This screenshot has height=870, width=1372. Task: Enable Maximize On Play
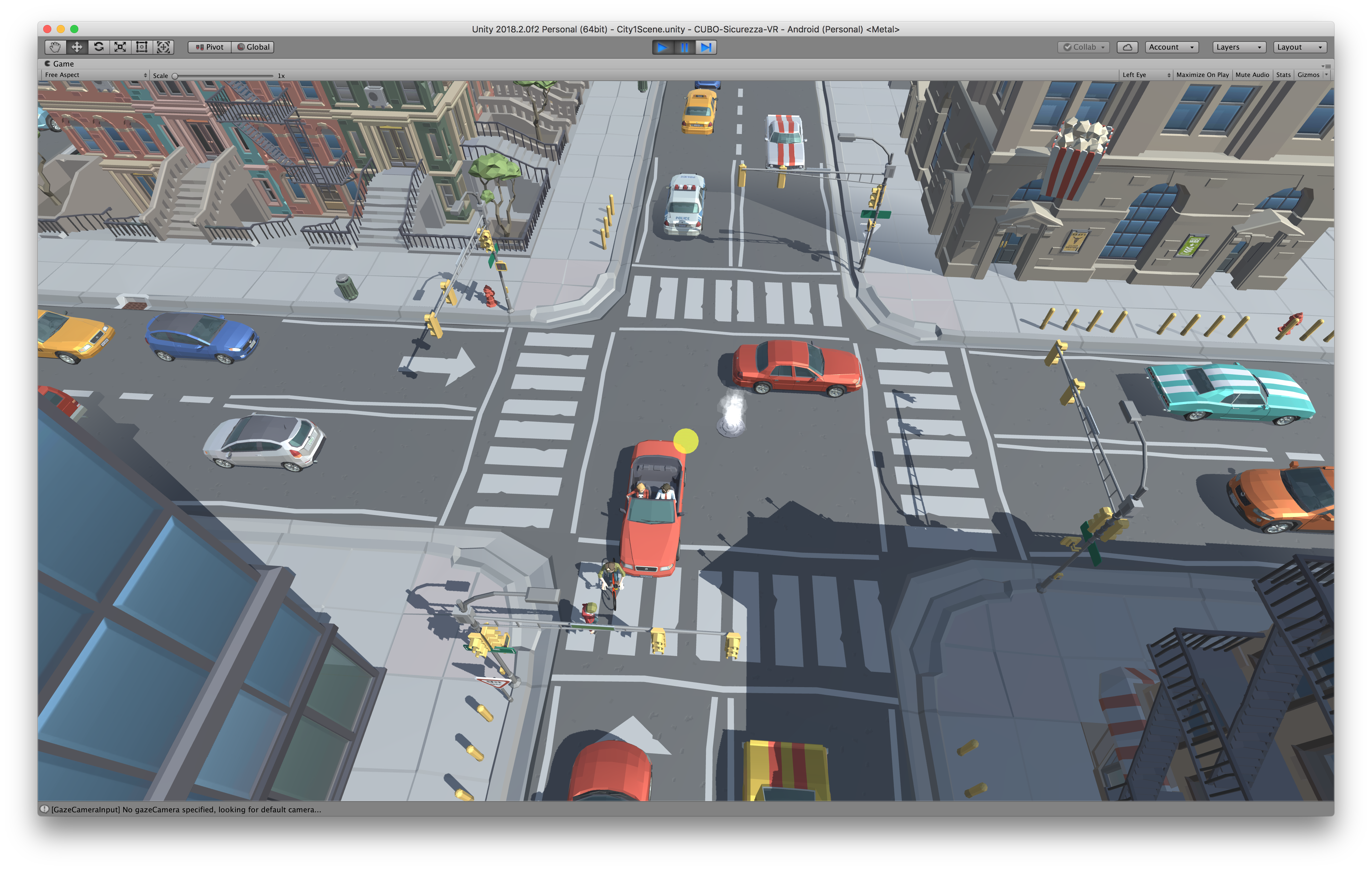coord(1202,75)
